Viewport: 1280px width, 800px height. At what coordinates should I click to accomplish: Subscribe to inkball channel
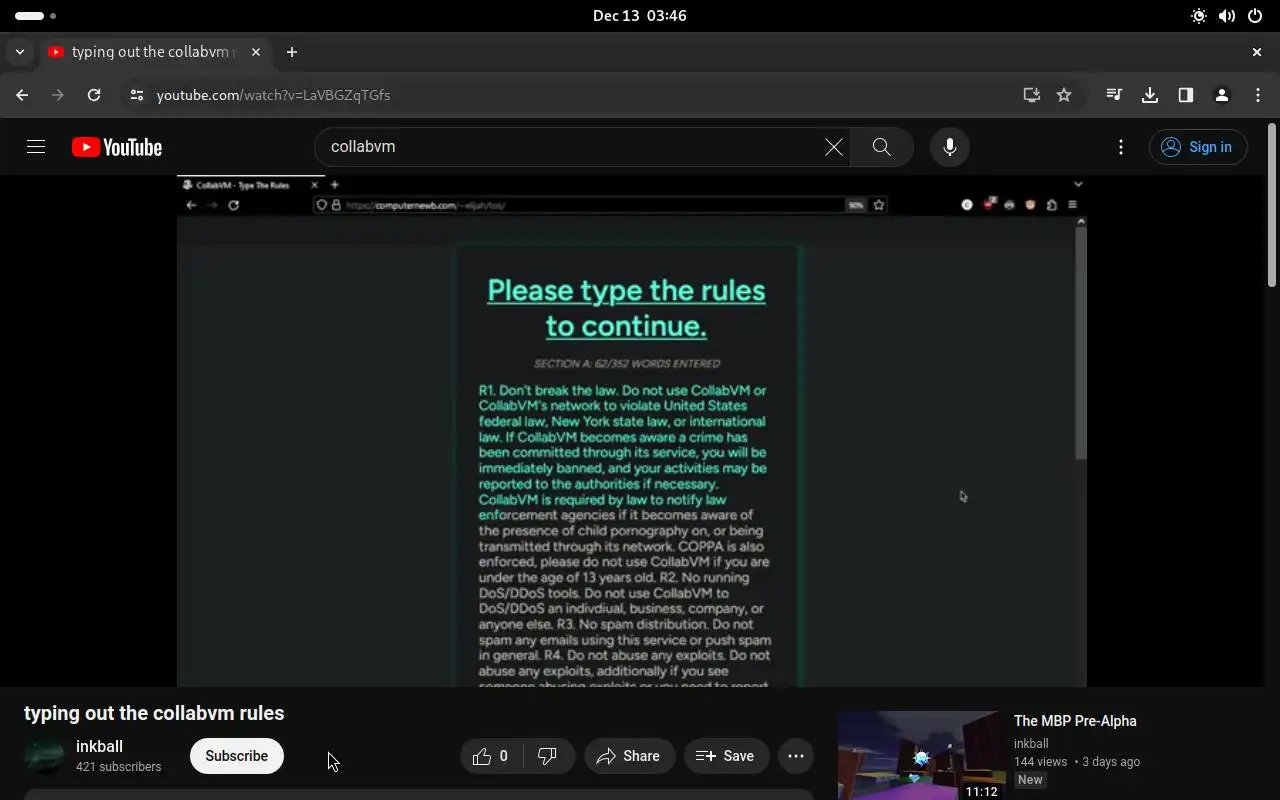point(237,756)
